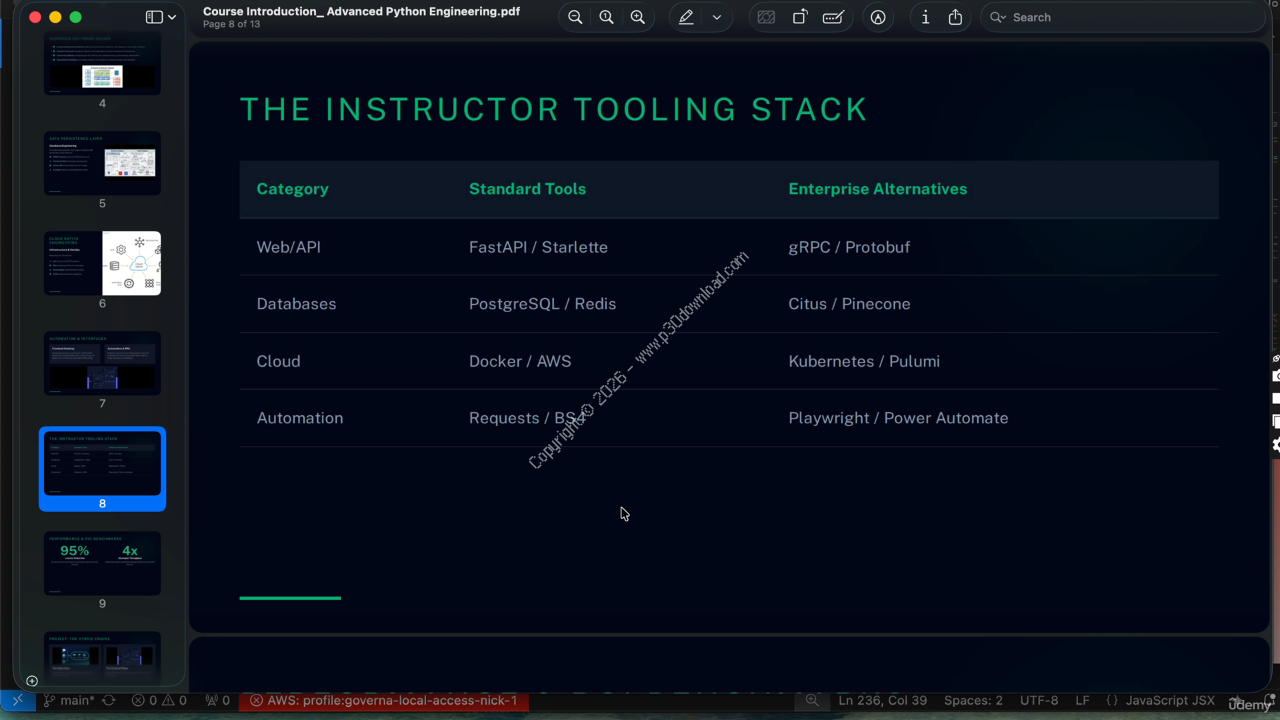Open the highlight color dropdown arrow
This screenshot has width=1280, height=720.
click(x=716, y=17)
